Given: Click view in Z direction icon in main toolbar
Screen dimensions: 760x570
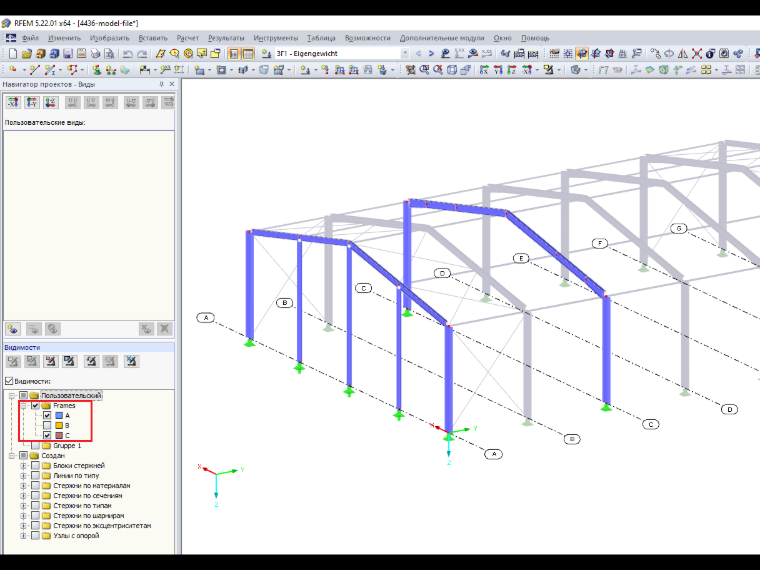Looking at the screenshot, I should tap(512, 70).
